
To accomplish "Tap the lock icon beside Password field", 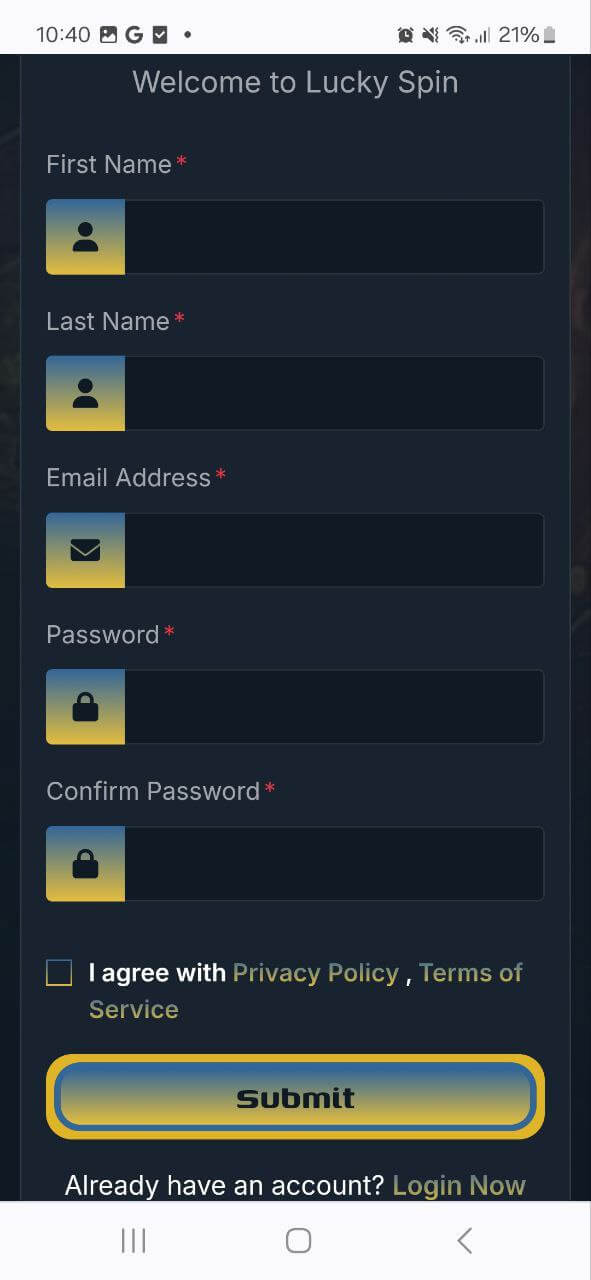I will click(85, 707).
